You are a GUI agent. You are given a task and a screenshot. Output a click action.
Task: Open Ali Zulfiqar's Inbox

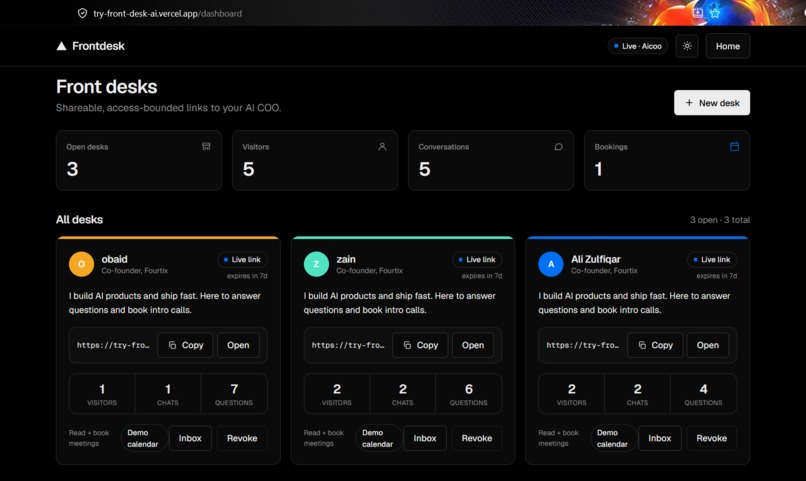(x=660, y=438)
